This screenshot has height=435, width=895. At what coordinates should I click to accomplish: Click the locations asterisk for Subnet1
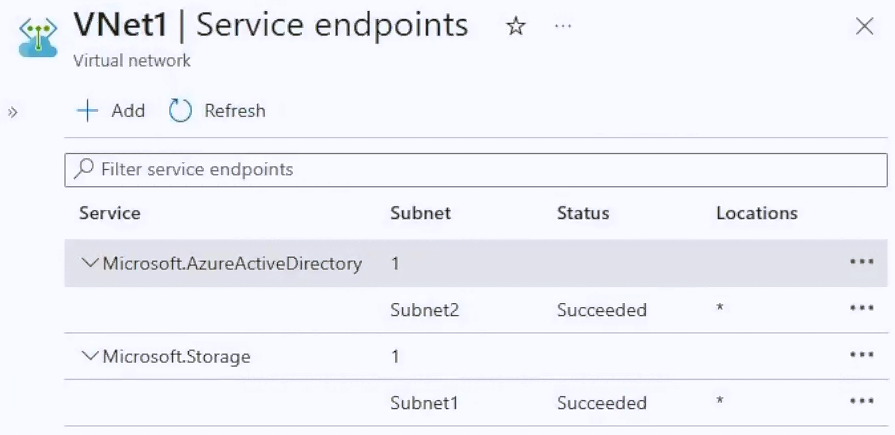tap(720, 401)
